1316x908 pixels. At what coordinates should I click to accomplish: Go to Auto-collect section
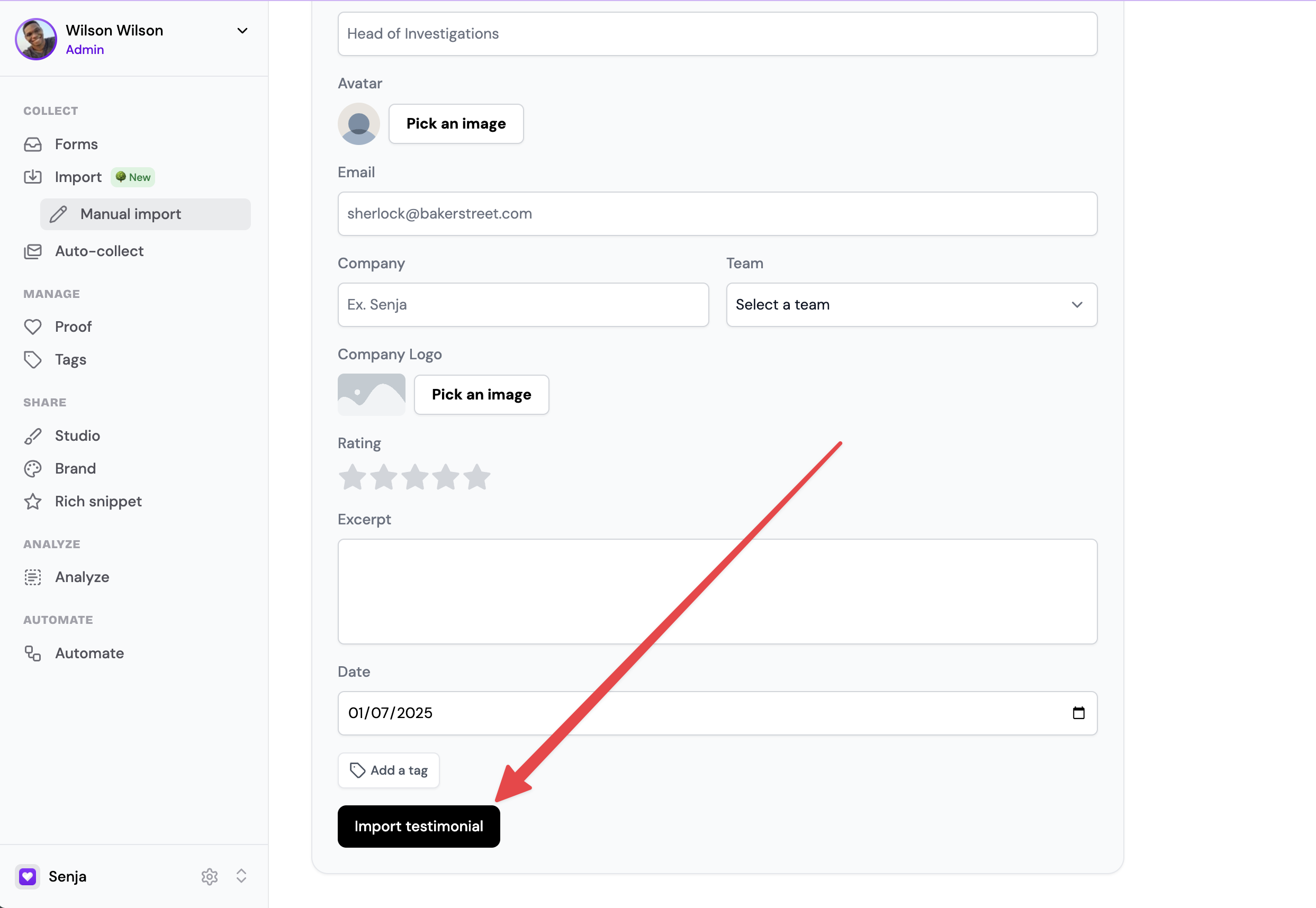[x=99, y=251]
